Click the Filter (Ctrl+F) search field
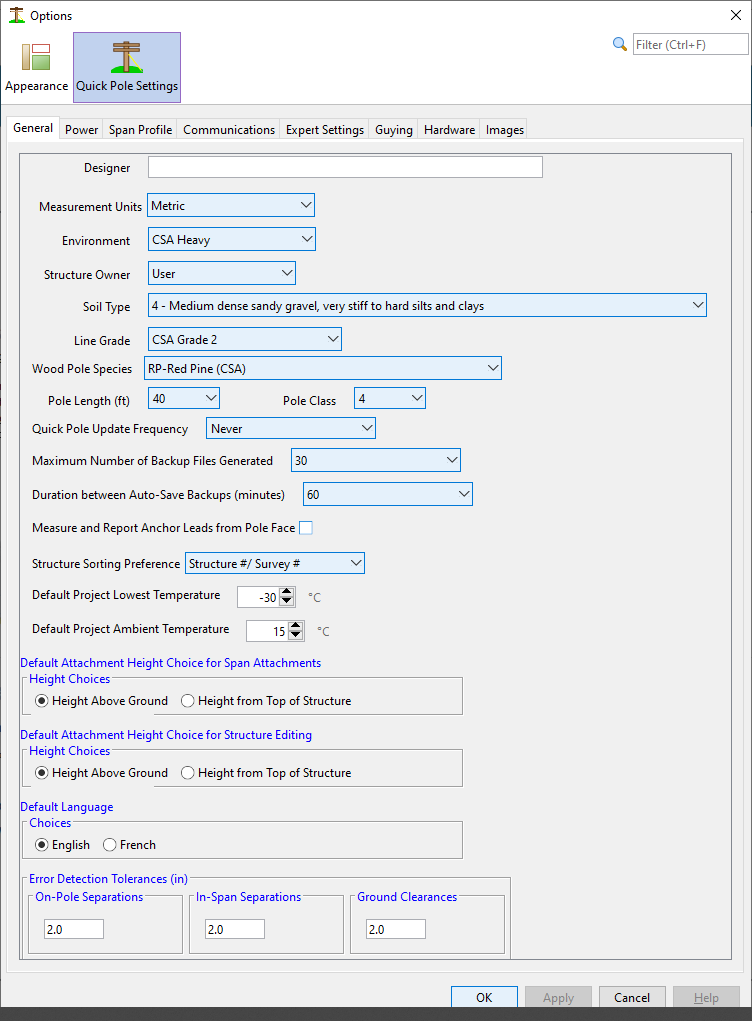752x1021 pixels. 690,44
